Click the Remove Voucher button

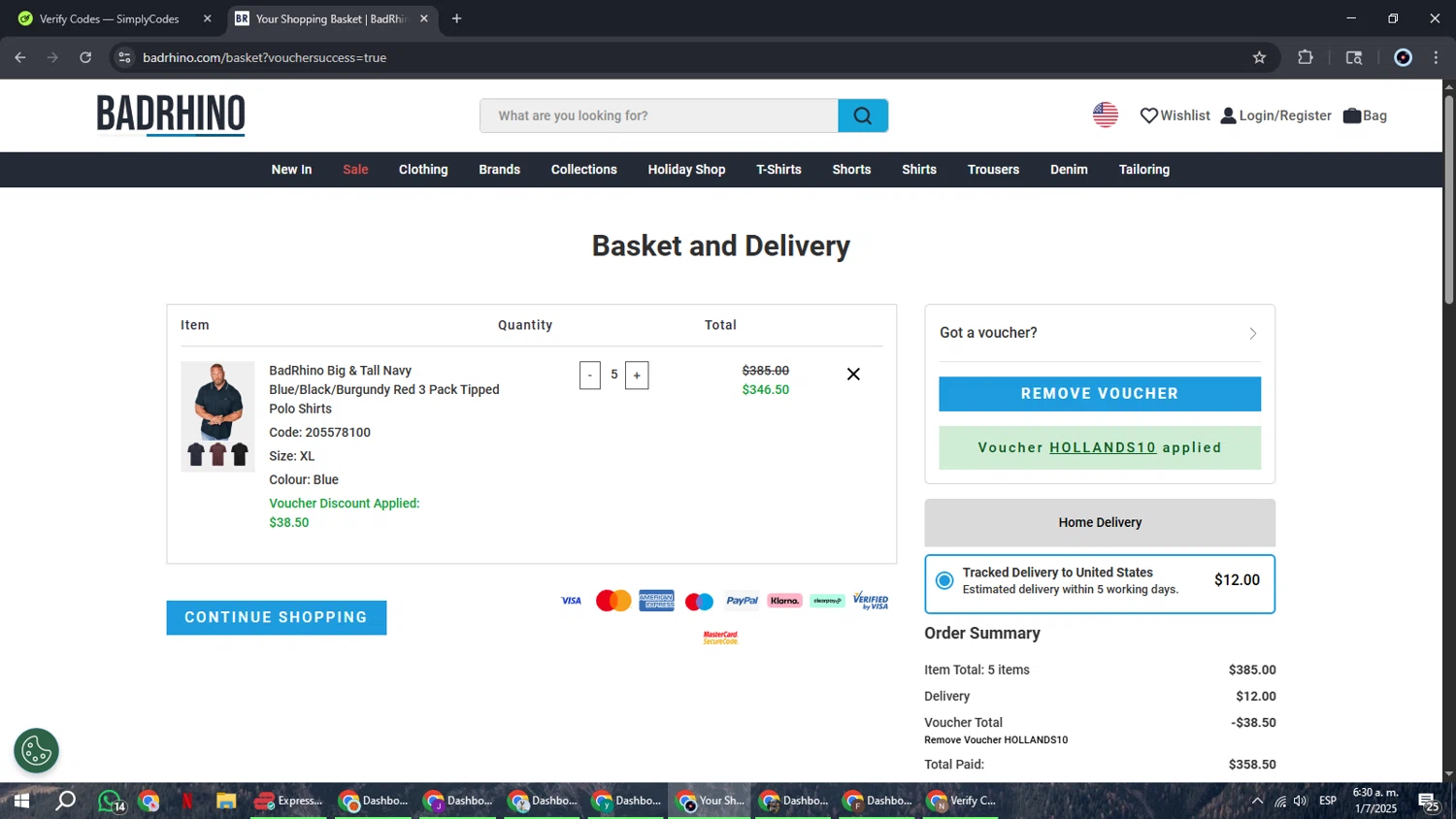click(x=1100, y=394)
